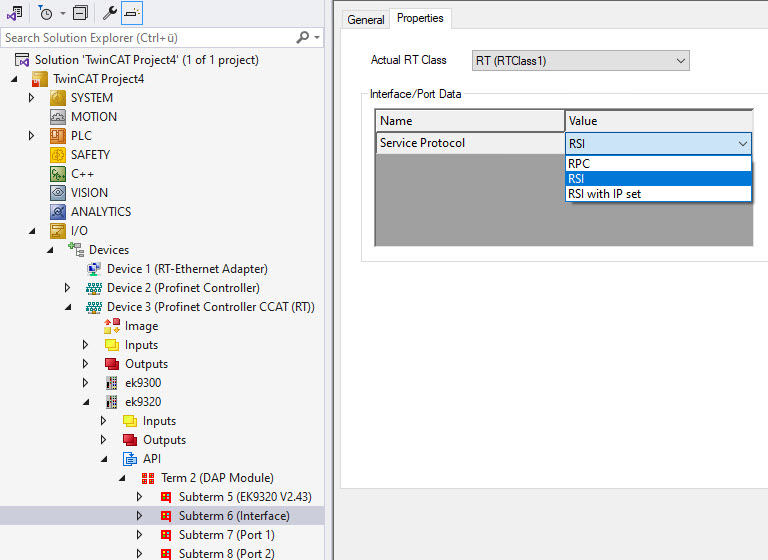Click the Search Solution Explorer field
The width and height of the screenshot is (768, 560).
148,38
